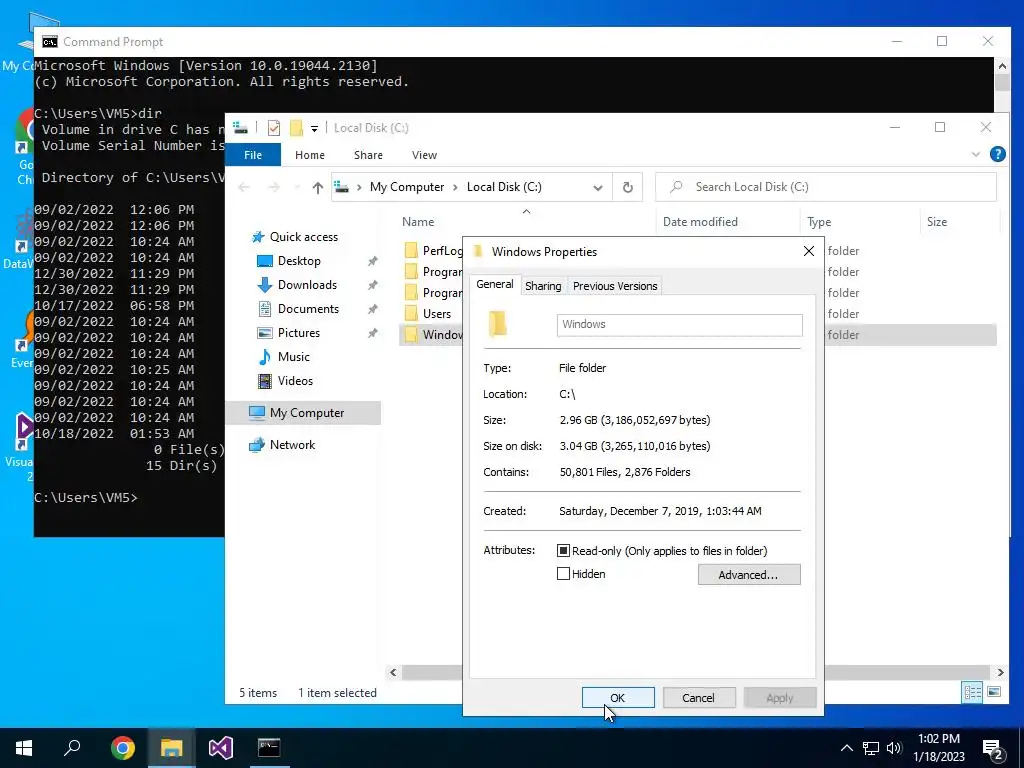This screenshot has height=768, width=1024.
Task: Click File Explorer taskbar icon
Action: [x=171, y=748]
